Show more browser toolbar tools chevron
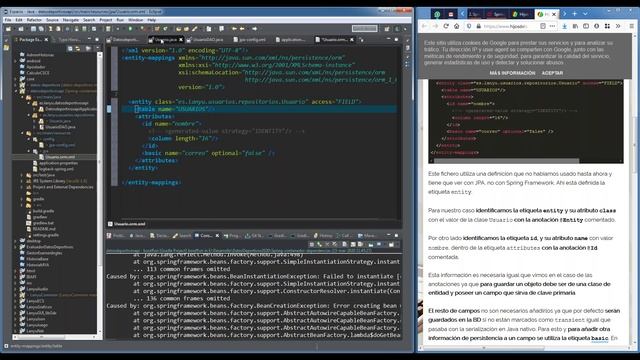Image resolution: width=640 pixels, height=360 pixels. 618,26
